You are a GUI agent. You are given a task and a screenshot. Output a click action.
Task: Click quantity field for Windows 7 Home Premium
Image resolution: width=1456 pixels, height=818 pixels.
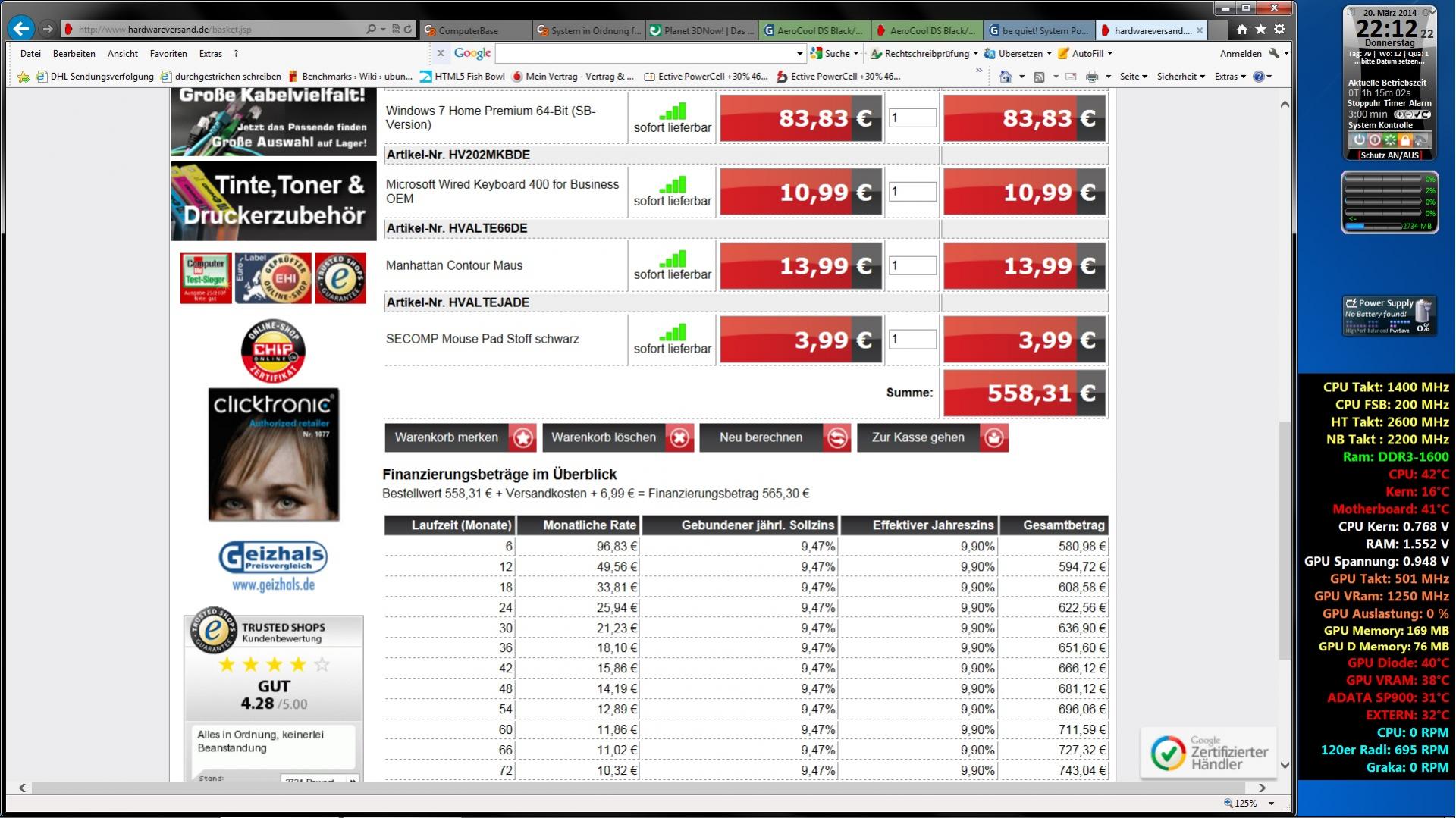[x=912, y=118]
